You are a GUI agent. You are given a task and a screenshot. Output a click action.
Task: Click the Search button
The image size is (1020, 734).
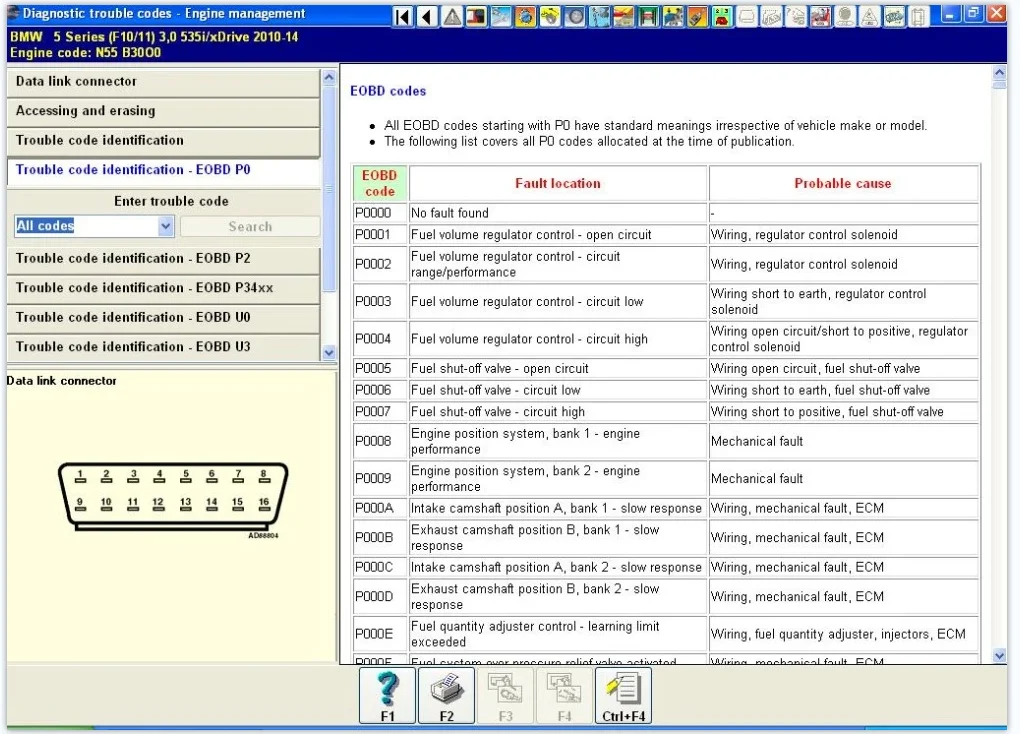click(x=250, y=227)
